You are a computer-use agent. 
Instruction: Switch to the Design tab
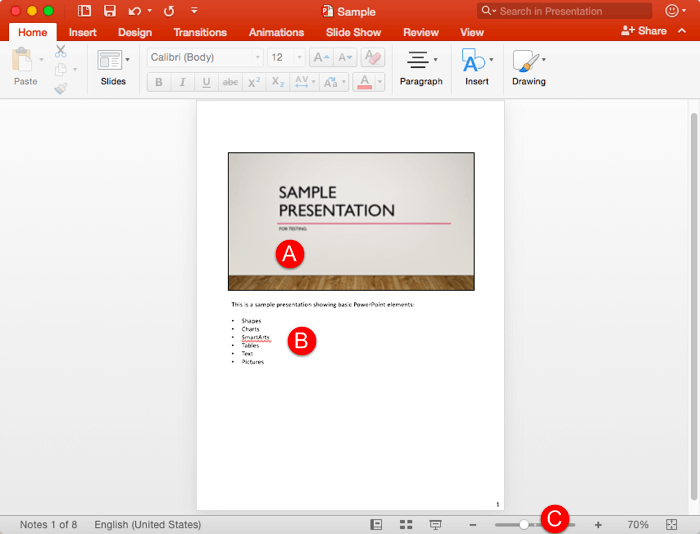[x=135, y=32]
